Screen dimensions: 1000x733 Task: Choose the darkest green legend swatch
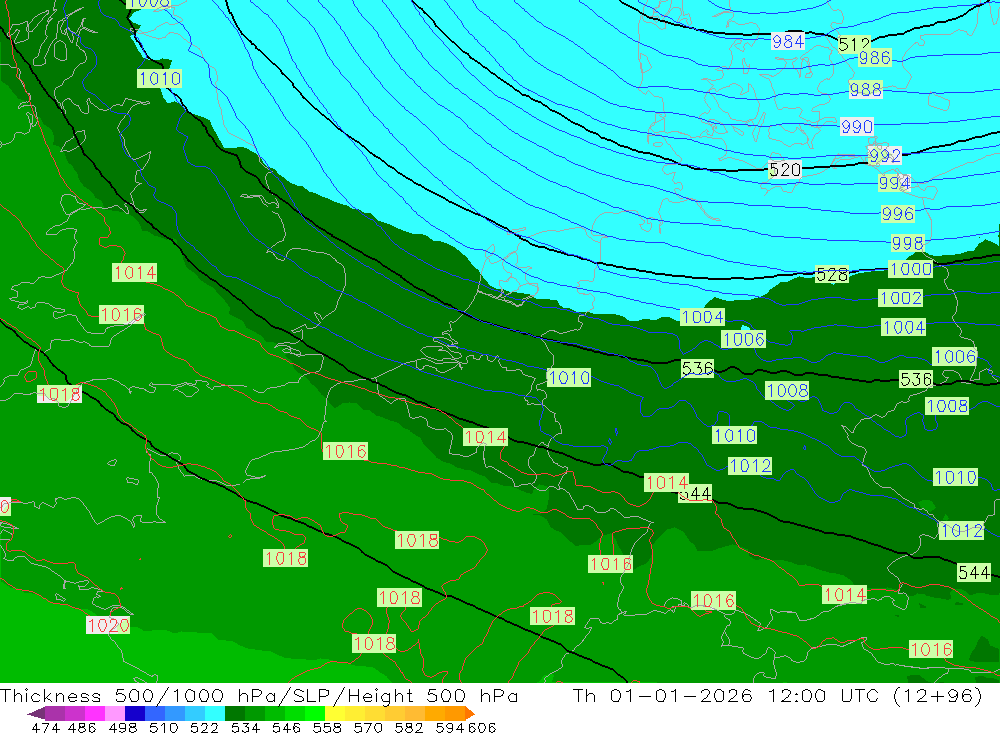coord(235,713)
